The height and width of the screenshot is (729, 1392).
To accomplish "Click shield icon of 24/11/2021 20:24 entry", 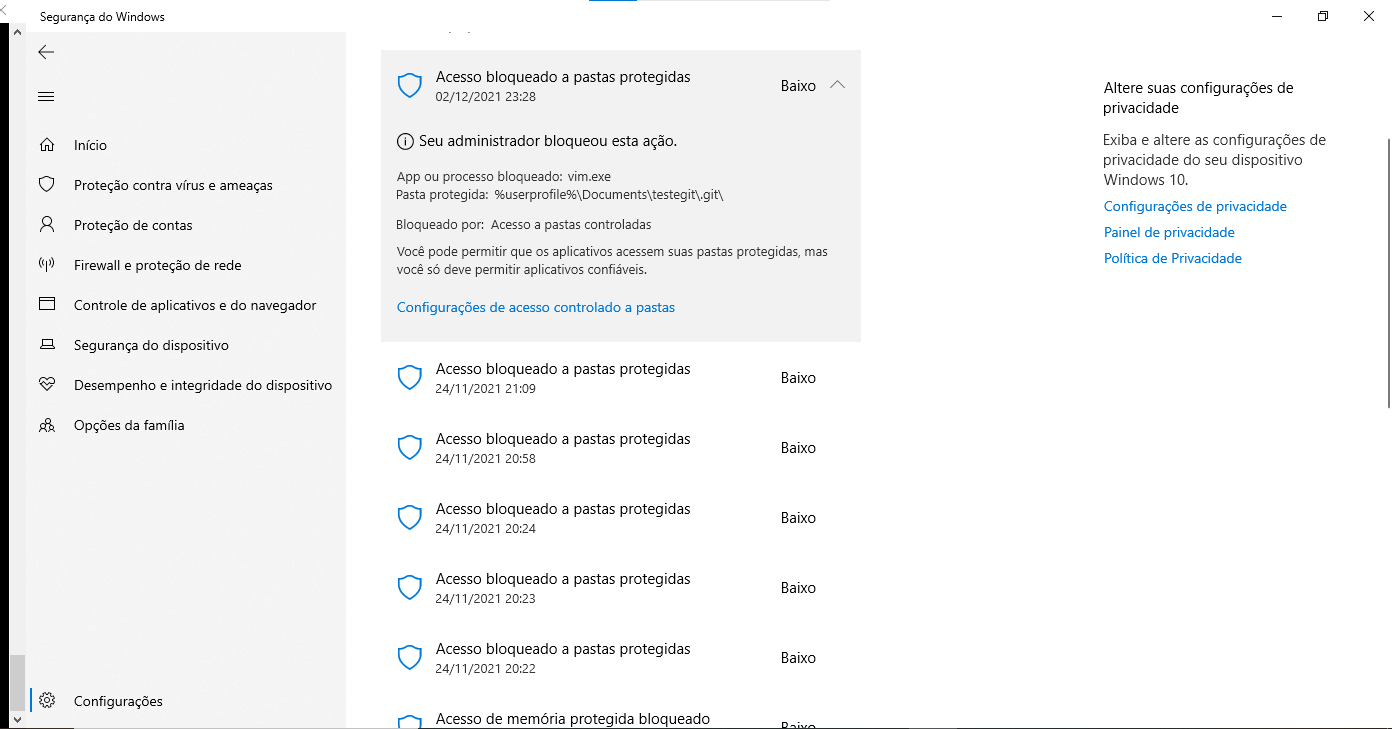I will [410, 518].
